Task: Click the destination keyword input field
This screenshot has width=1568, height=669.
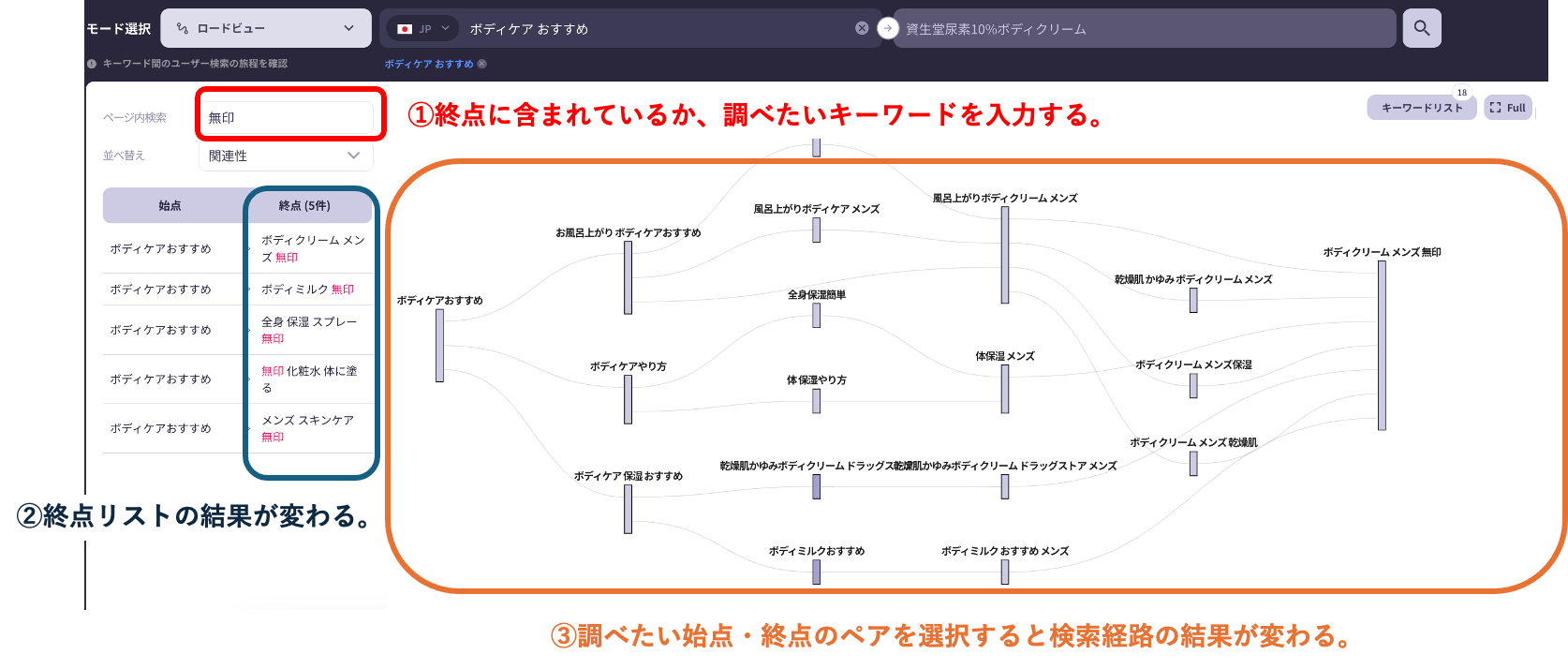Action: click(1143, 29)
